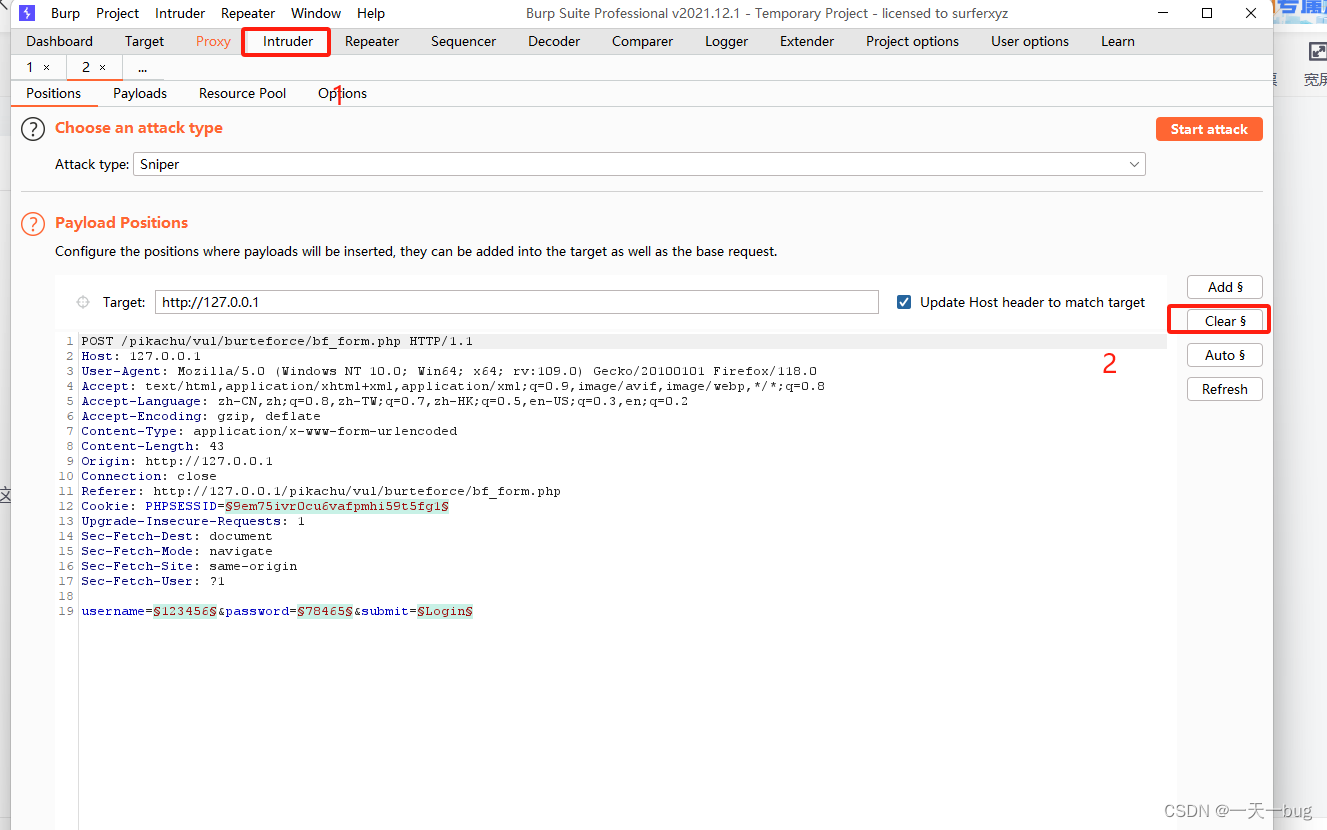Click the Host: 127.0.0.1 header line
The image size is (1327, 830).
point(141,356)
